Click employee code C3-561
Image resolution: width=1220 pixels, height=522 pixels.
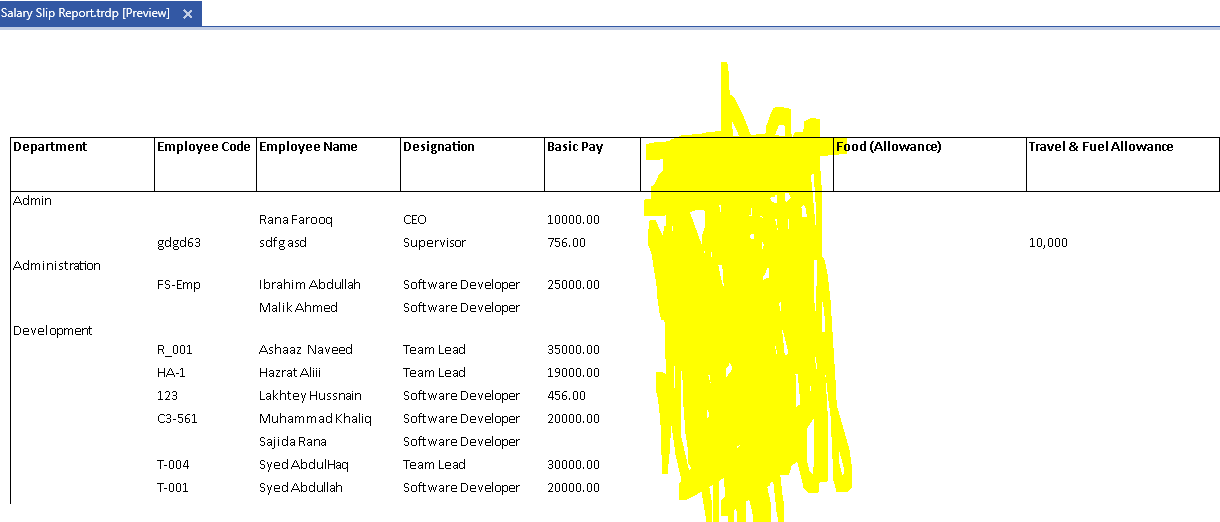click(x=177, y=418)
